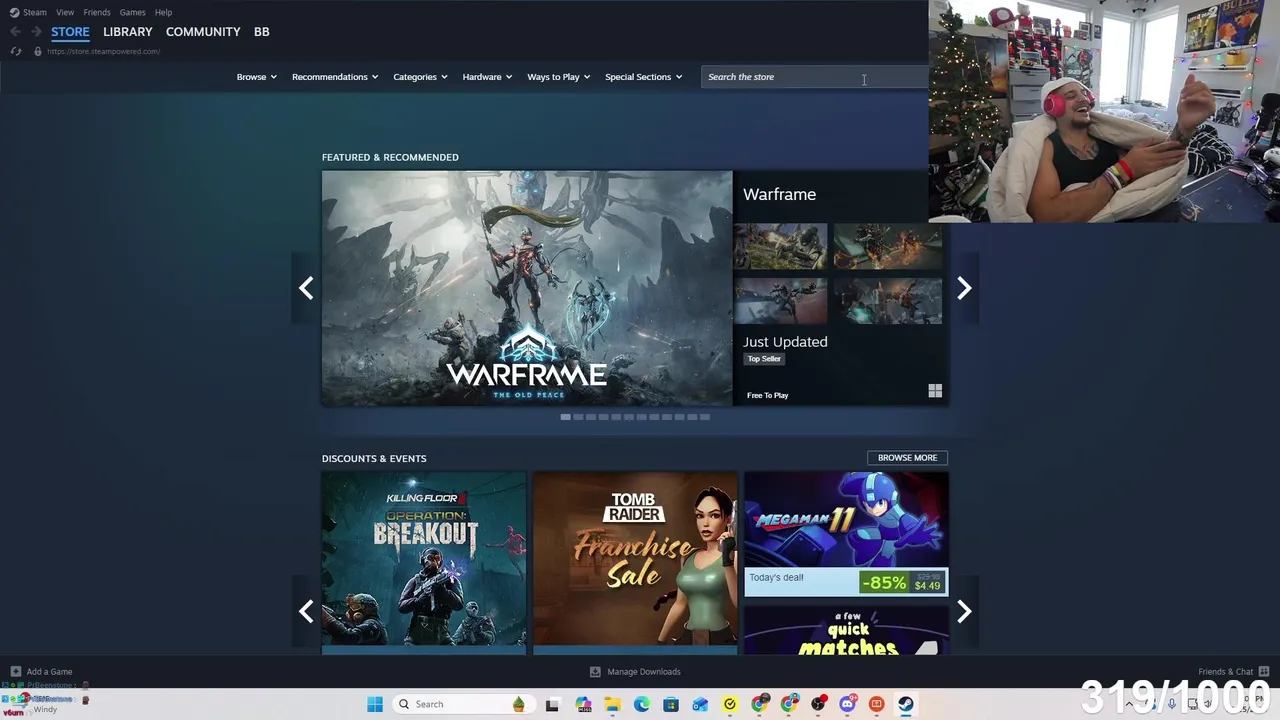This screenshot has height=720, width=1280.
Task: Open OBS Studio icon on the taskbar
Action: [x=818, y=704]
